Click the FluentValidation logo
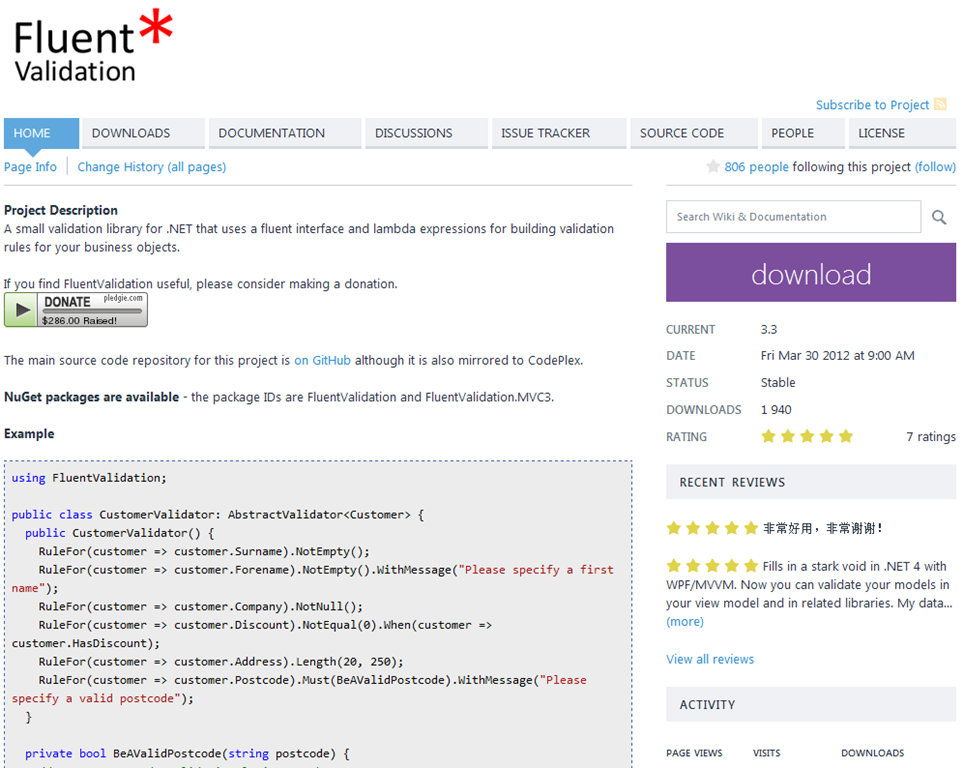 point(93,46)
